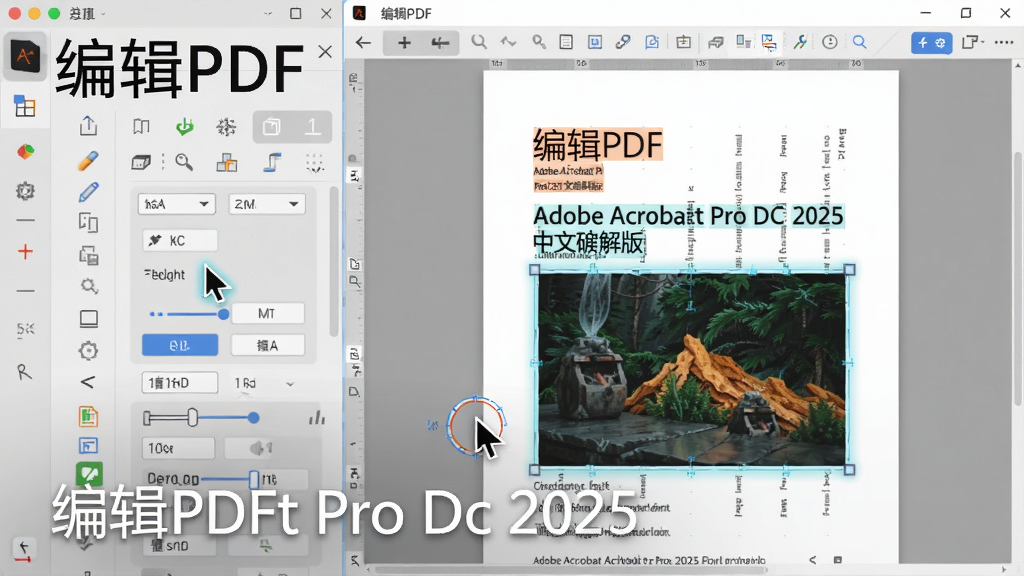The image size is (1024, 576).
Task: Select the orange highlighter marker tool
Action: [88, 160]
